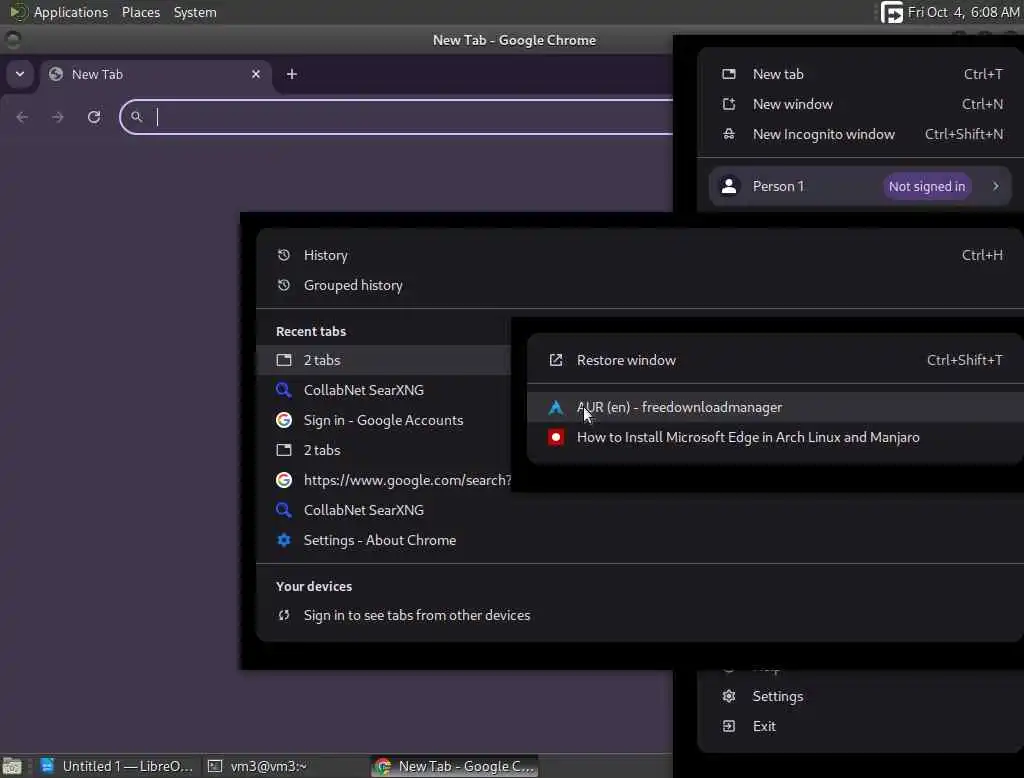Click Google icon beside Sign in entry
Image resolution: width=1024 pixels, height=778 pixels.
(283, 420)
